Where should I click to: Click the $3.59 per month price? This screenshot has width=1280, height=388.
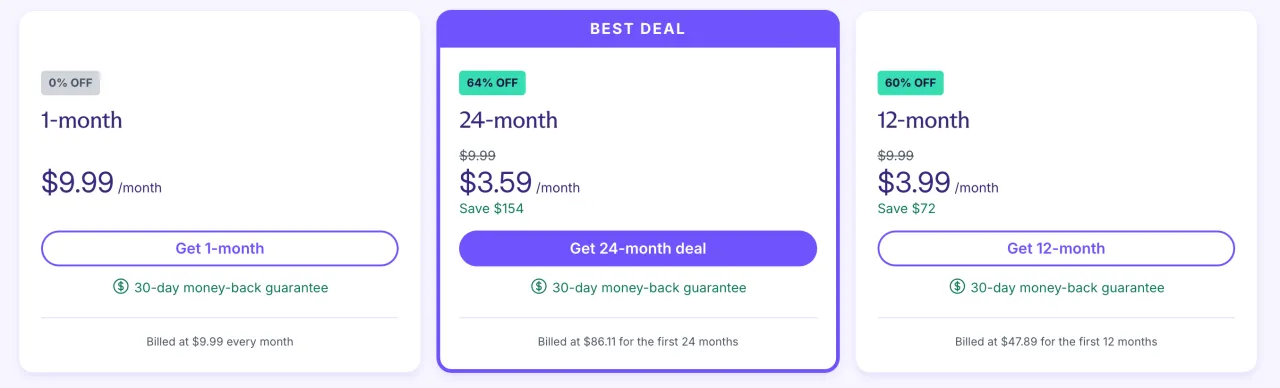(x=519, y=183)
